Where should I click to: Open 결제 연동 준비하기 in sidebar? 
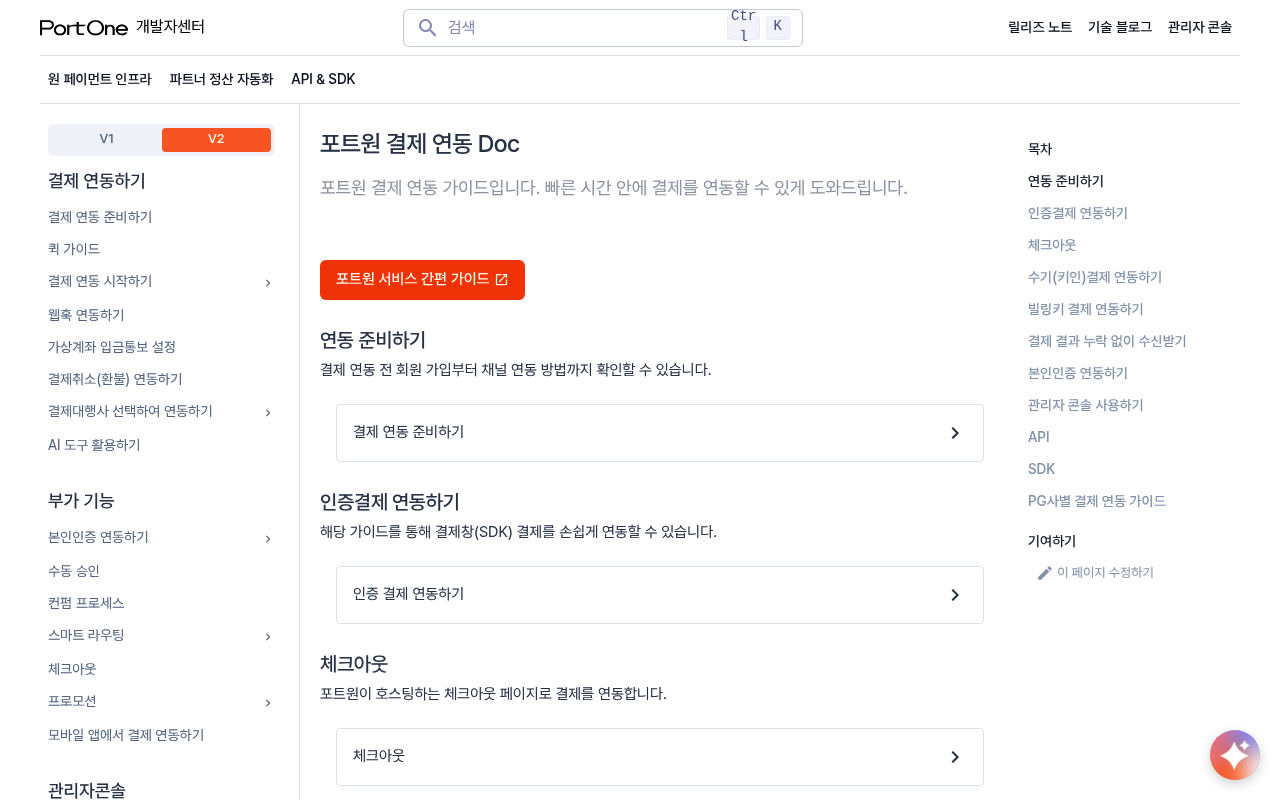pos(100,217)
